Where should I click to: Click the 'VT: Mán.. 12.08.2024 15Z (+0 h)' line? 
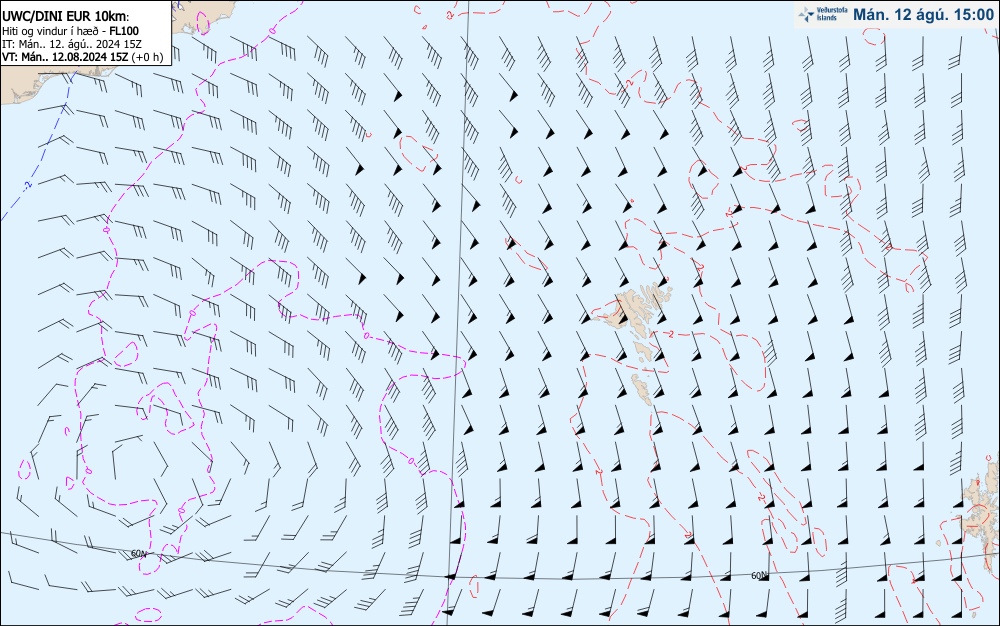82,57
